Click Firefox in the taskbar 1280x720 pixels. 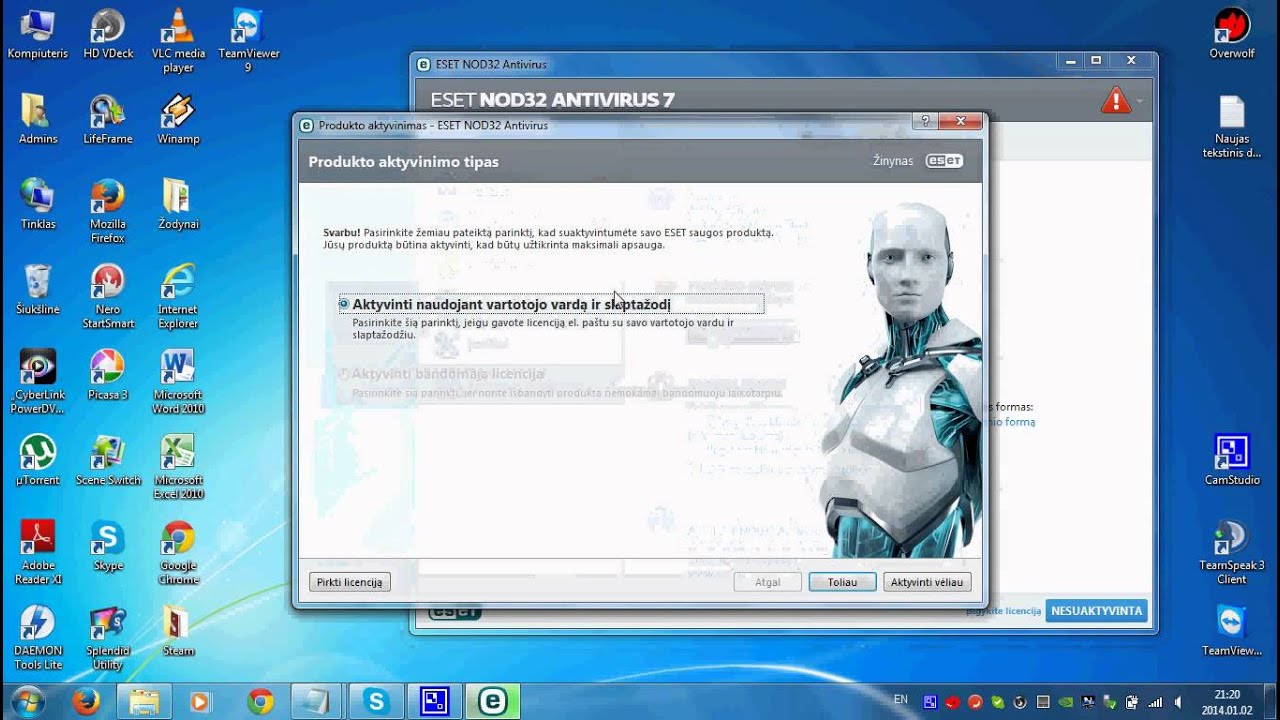pyautogui.click(x=87, y=701)
